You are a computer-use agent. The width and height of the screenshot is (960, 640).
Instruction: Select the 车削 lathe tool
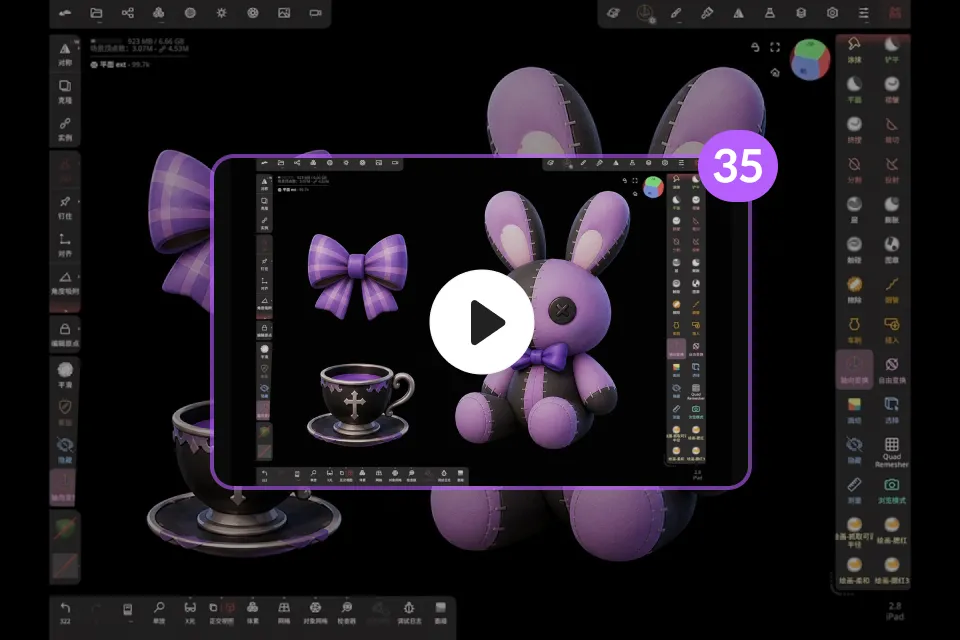[854, 330]
